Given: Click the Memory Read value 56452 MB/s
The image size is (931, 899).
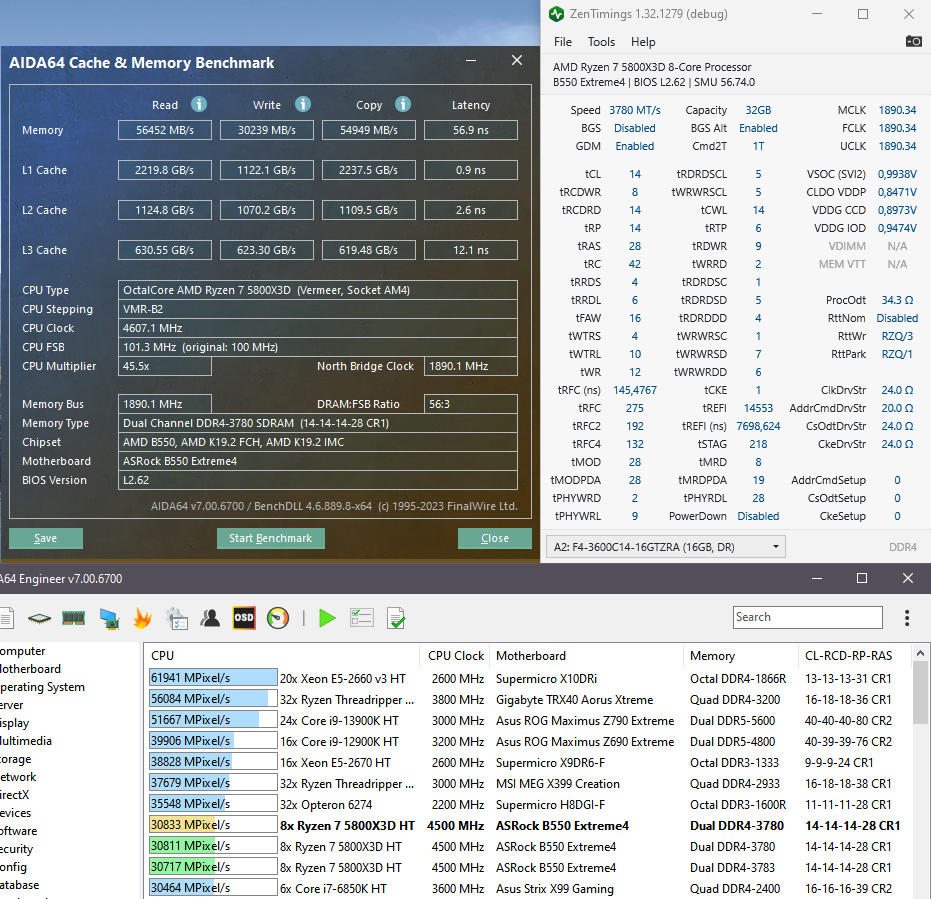Looking at the screenshot, I should pos(164,130).
